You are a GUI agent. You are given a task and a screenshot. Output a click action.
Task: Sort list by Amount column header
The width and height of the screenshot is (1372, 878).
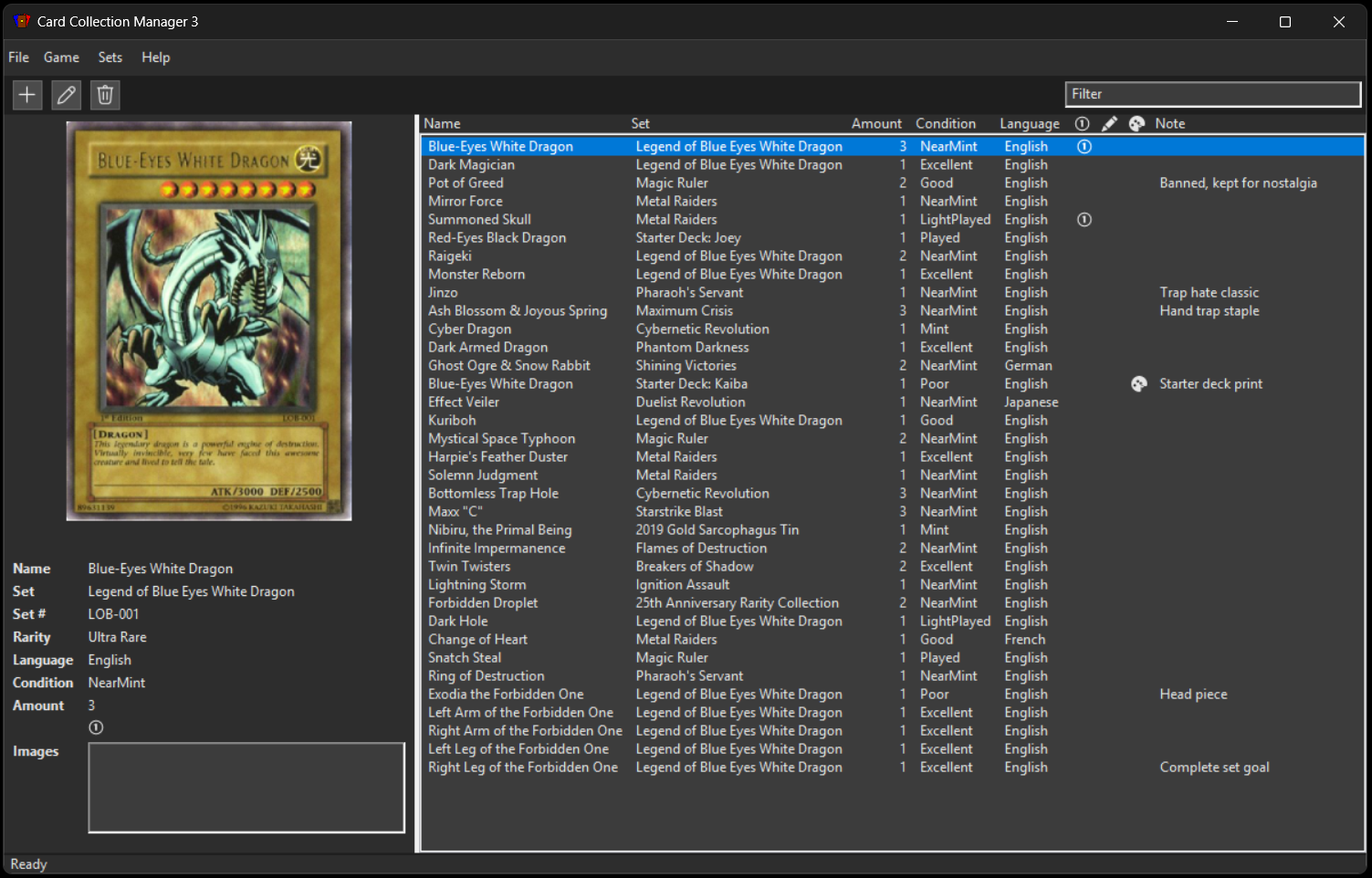[x=876, y=123]
